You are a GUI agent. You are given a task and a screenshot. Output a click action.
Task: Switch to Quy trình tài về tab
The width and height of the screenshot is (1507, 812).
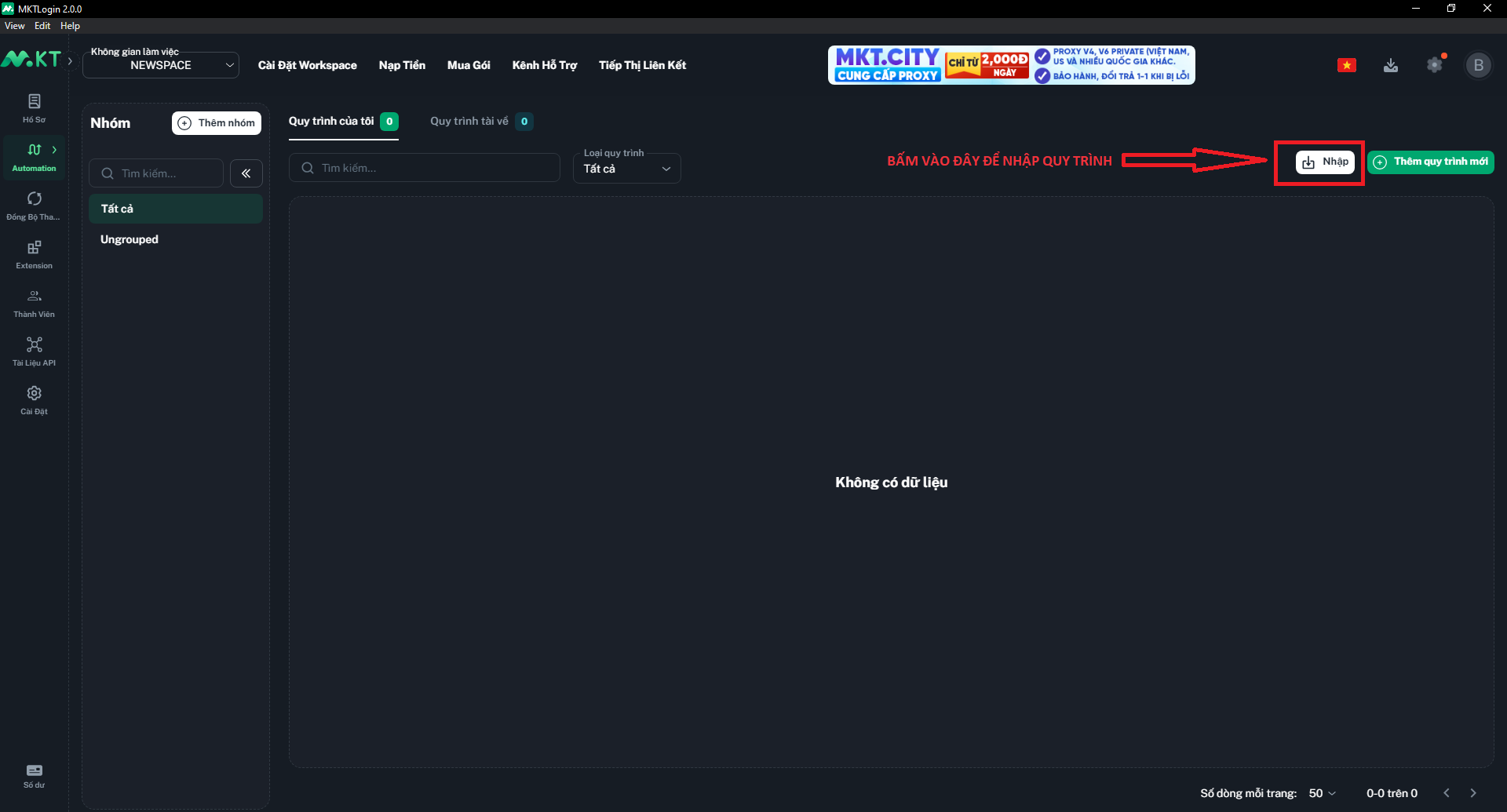click(x=469, y=121)
